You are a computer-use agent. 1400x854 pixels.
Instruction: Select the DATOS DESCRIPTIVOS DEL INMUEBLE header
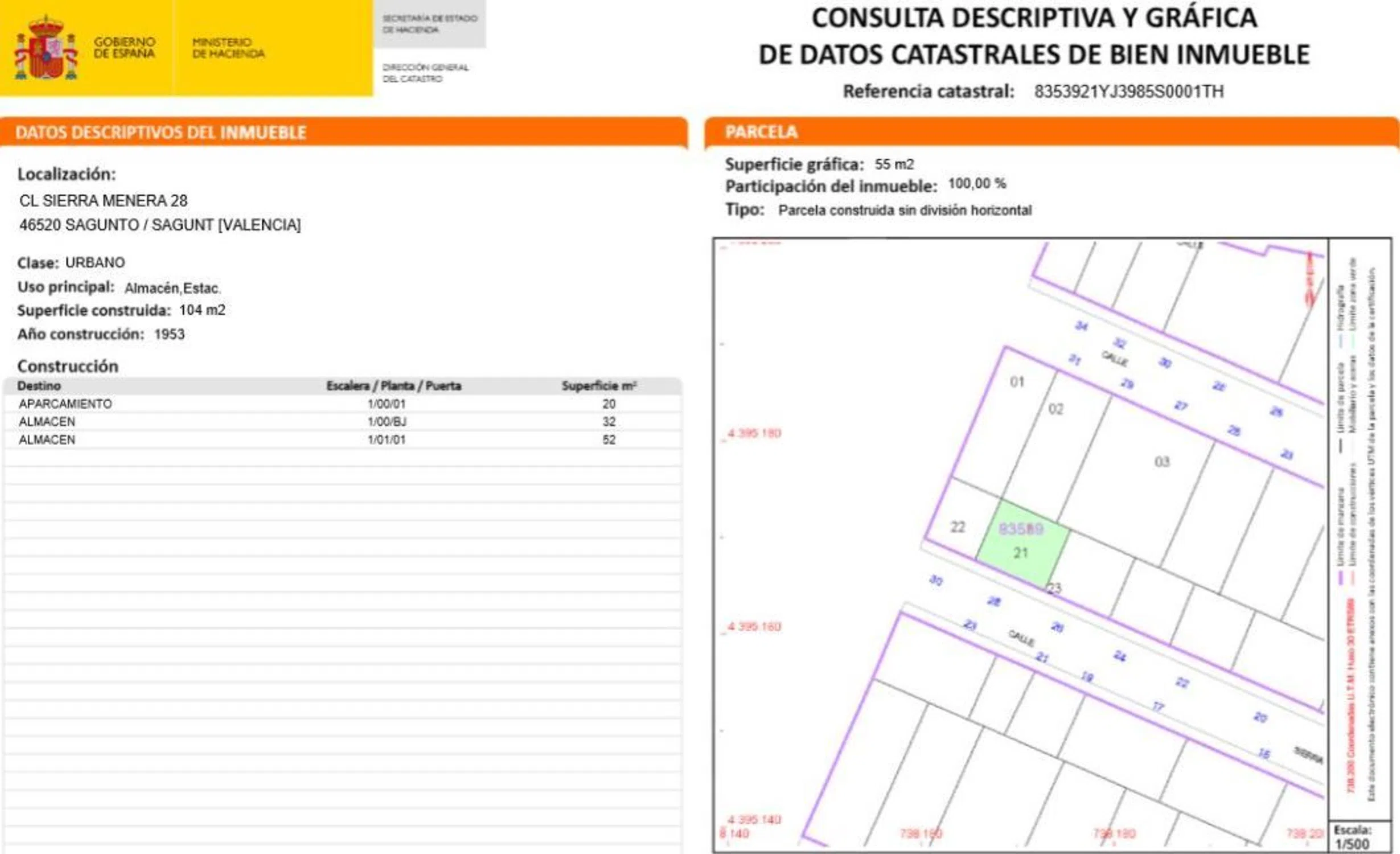tap(161, 133)
